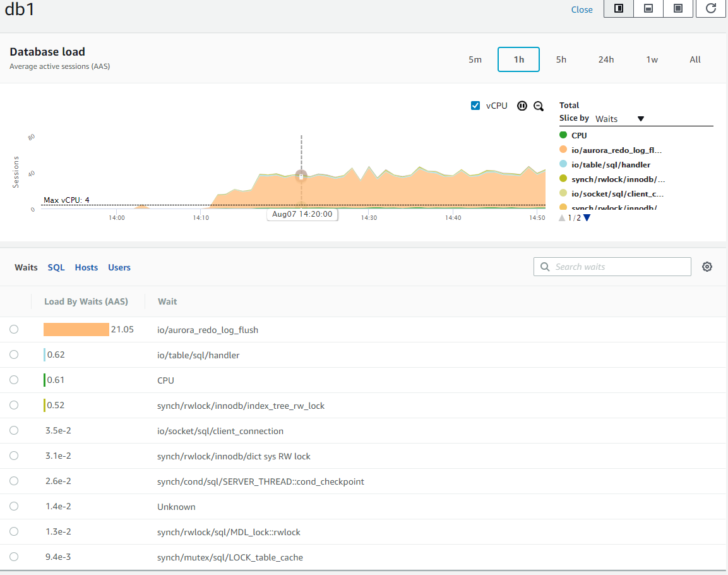Click the zoom out magnifier icon
Image resolution: width=728 pixels, height=575 pixels.
click(x=539, y=106)
